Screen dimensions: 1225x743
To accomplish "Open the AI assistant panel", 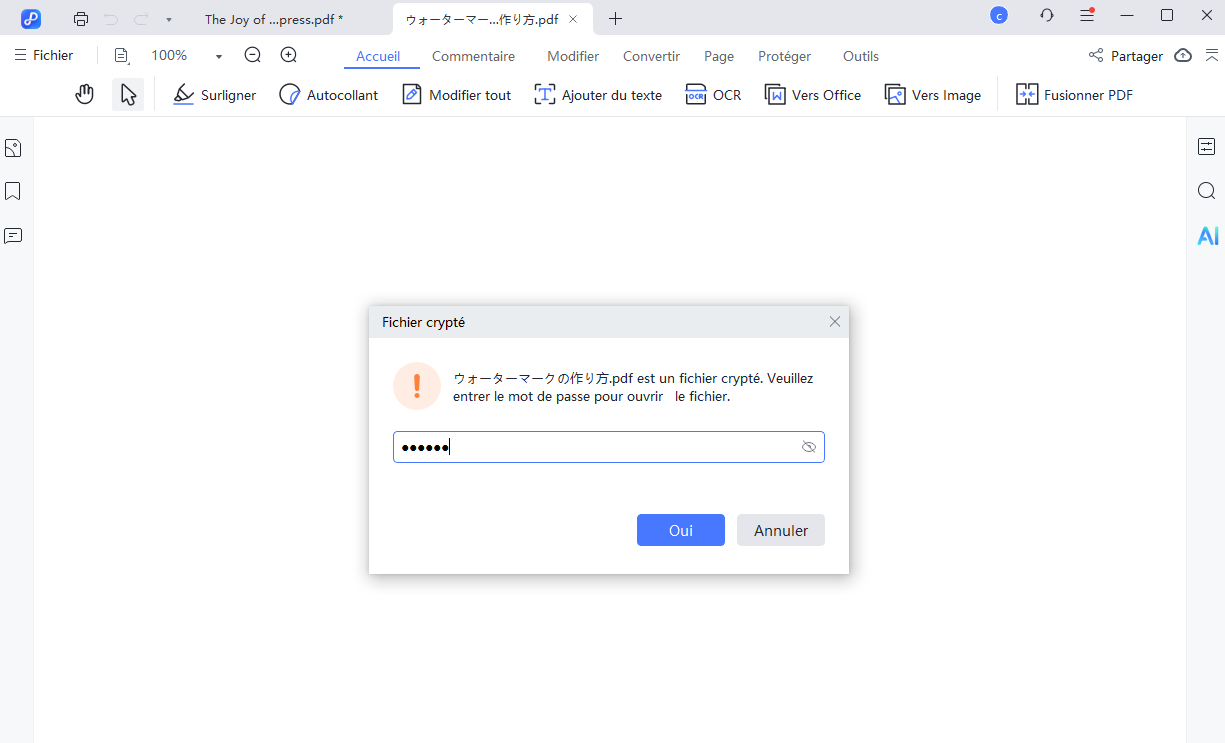I will [1207, 235].
